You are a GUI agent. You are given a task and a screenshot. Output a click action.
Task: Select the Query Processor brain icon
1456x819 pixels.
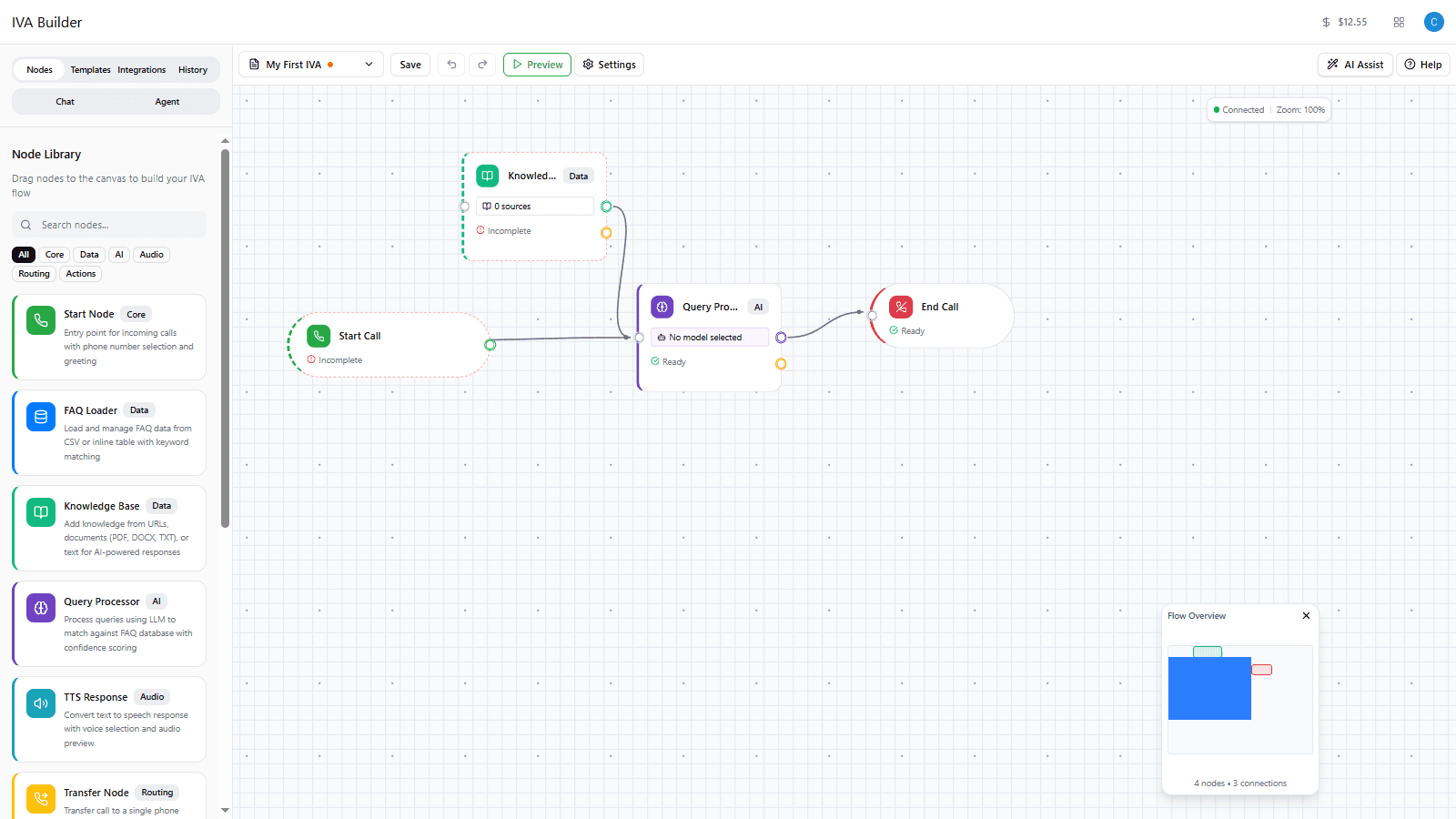pyautogui.click(x=40, y=607)
